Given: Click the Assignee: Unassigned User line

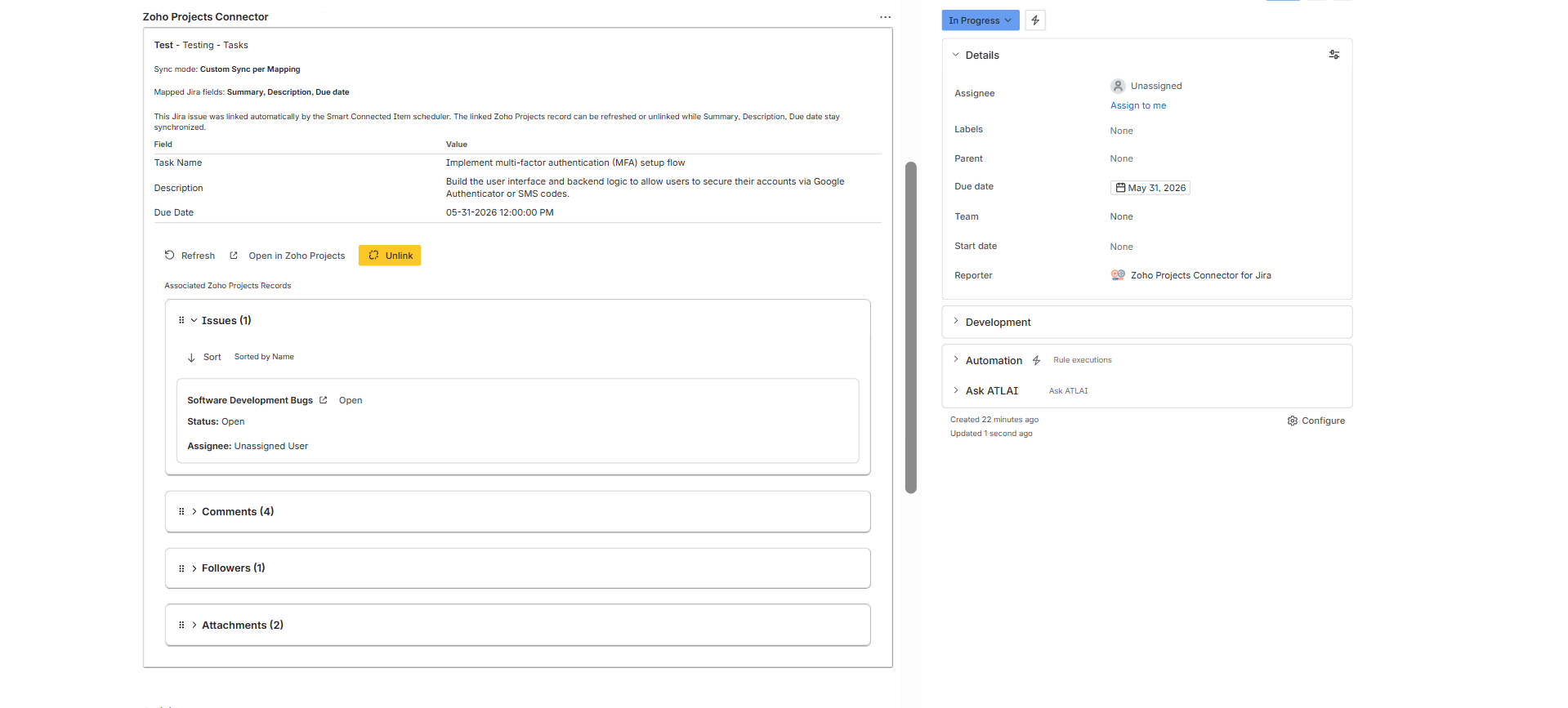Looking at the screenshot, I should (x=248, y=446).
